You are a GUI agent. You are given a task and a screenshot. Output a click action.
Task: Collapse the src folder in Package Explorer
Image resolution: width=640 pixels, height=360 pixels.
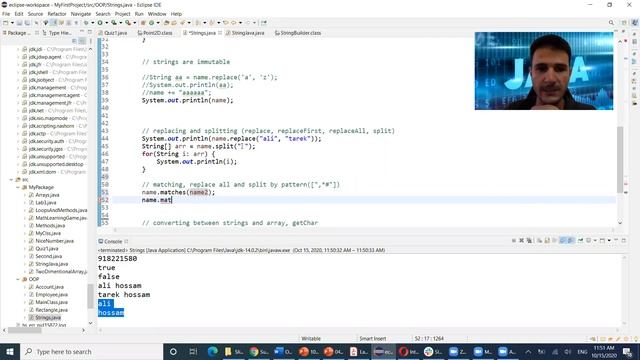[x=11, y=180]
